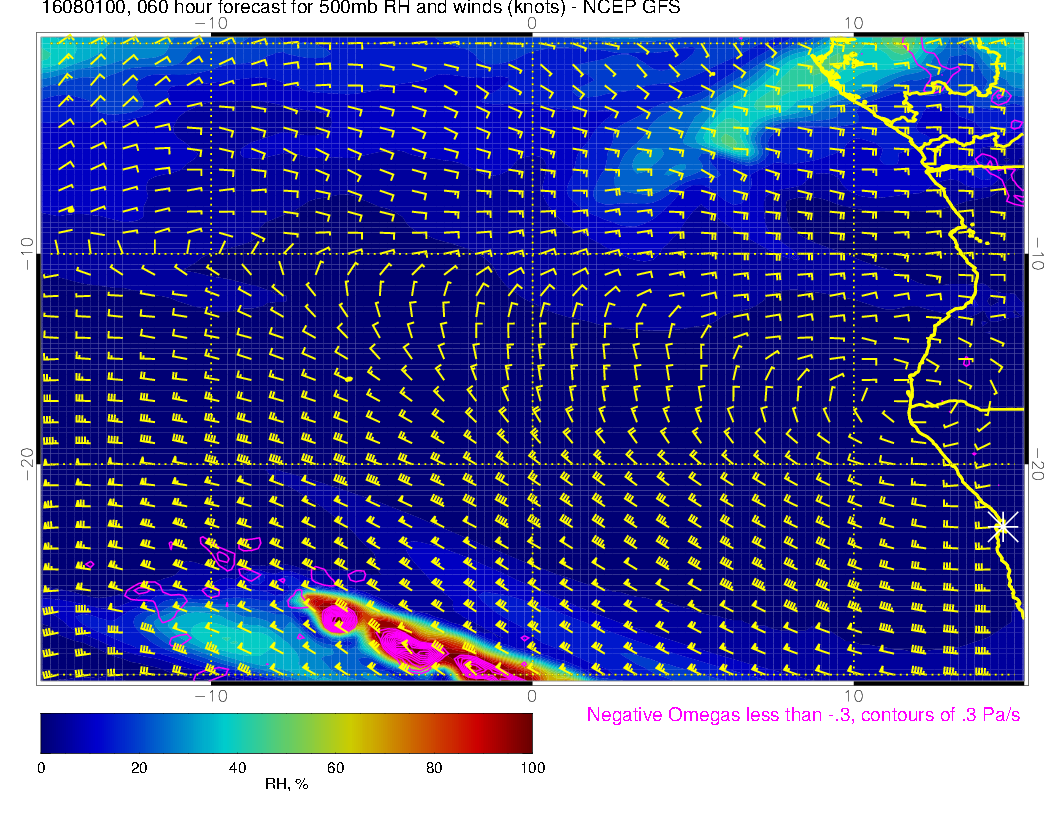
Task: Click the "-10" longitude label on top axis
Action: [211, 23]
